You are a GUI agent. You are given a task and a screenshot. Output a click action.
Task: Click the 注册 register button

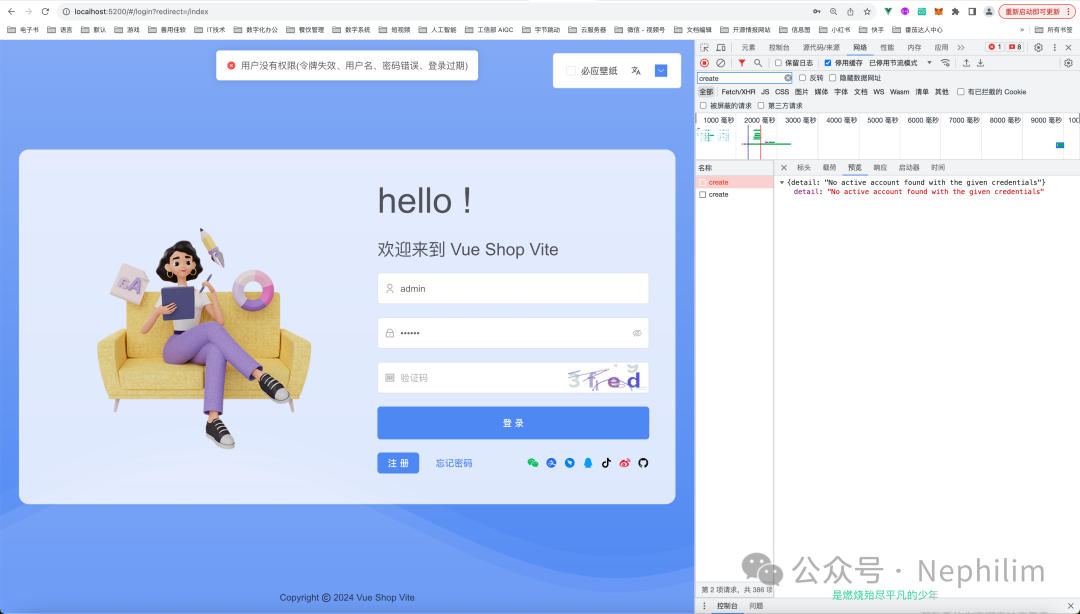click(x=398, y=463)
